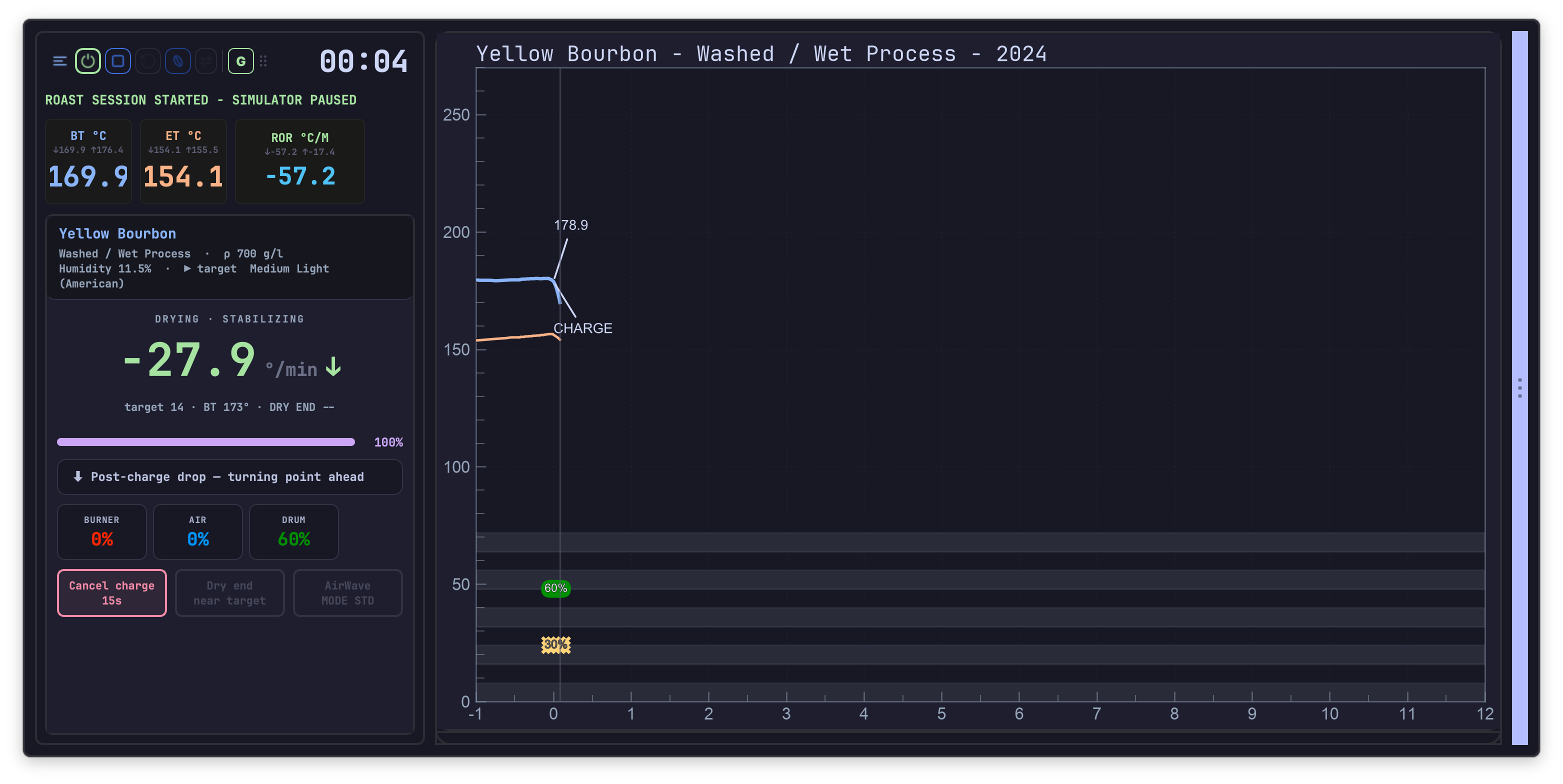
Task: Click the 00:04 roast timer
Action: [x=363, y=61]
